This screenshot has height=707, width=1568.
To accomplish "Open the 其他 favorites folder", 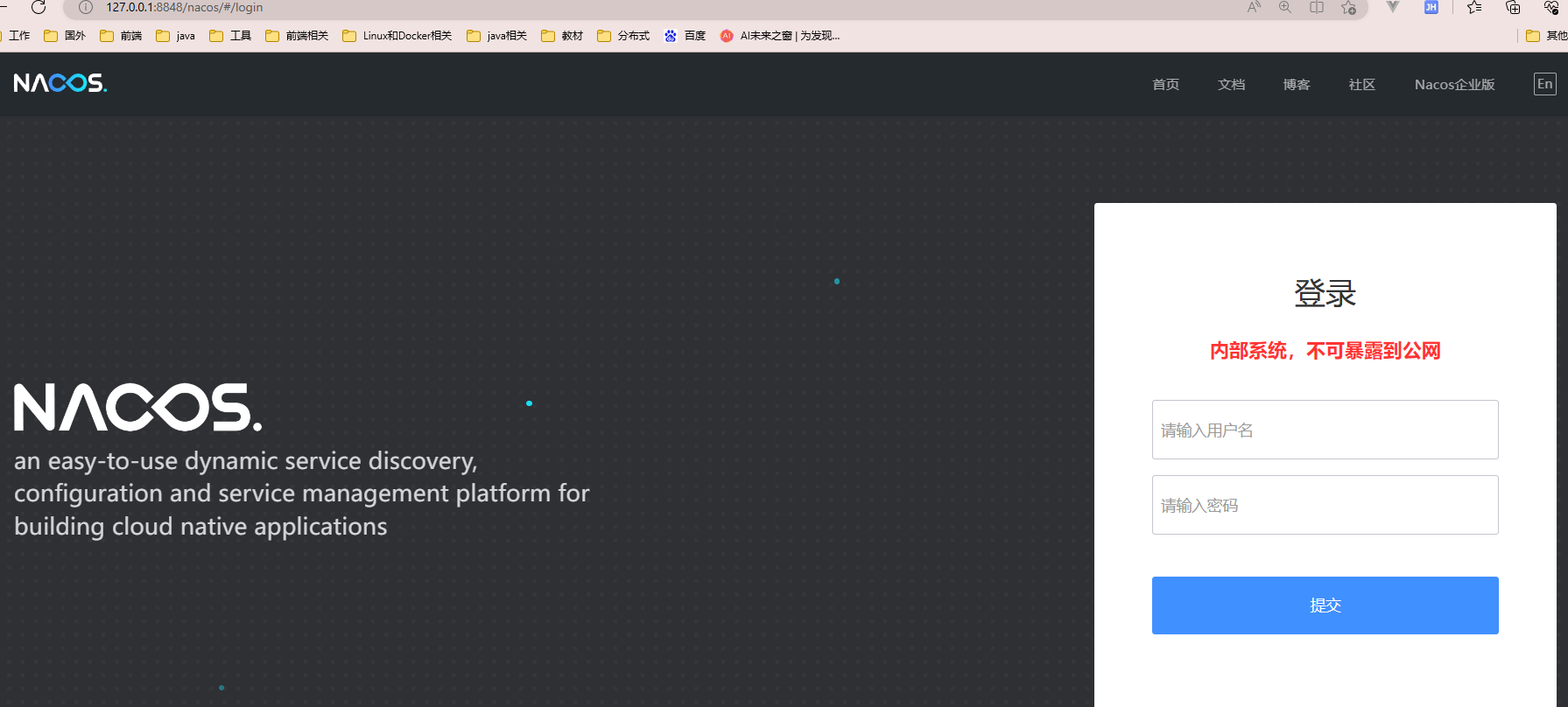I will [x=1546, y=36].
